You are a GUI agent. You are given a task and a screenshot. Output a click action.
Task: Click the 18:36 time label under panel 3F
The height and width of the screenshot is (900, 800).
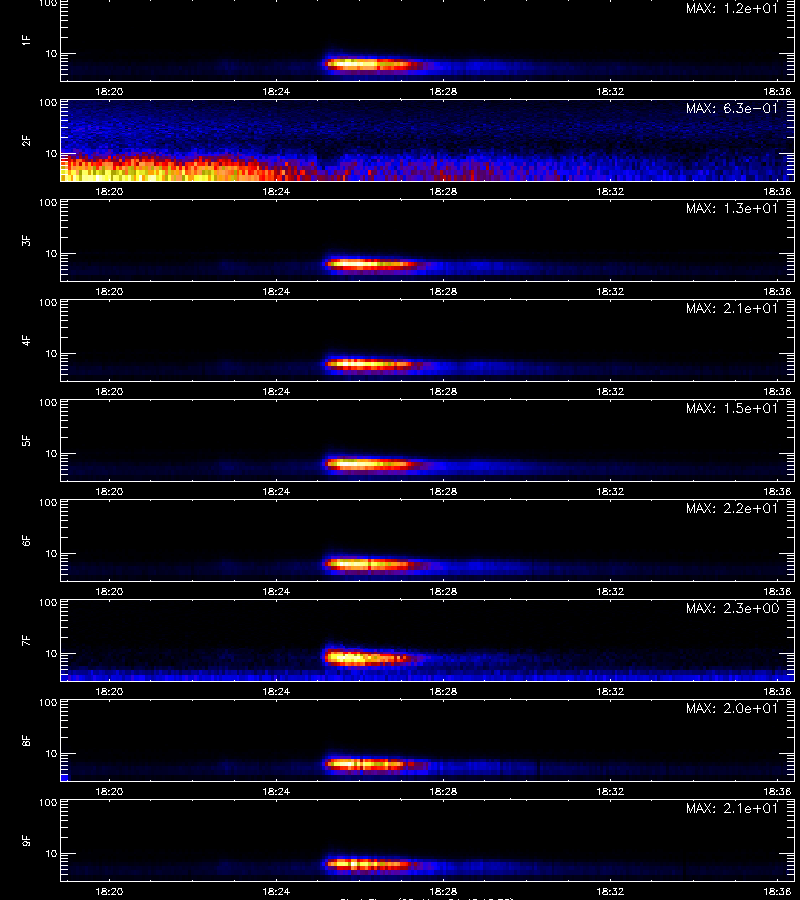[777, 291]
